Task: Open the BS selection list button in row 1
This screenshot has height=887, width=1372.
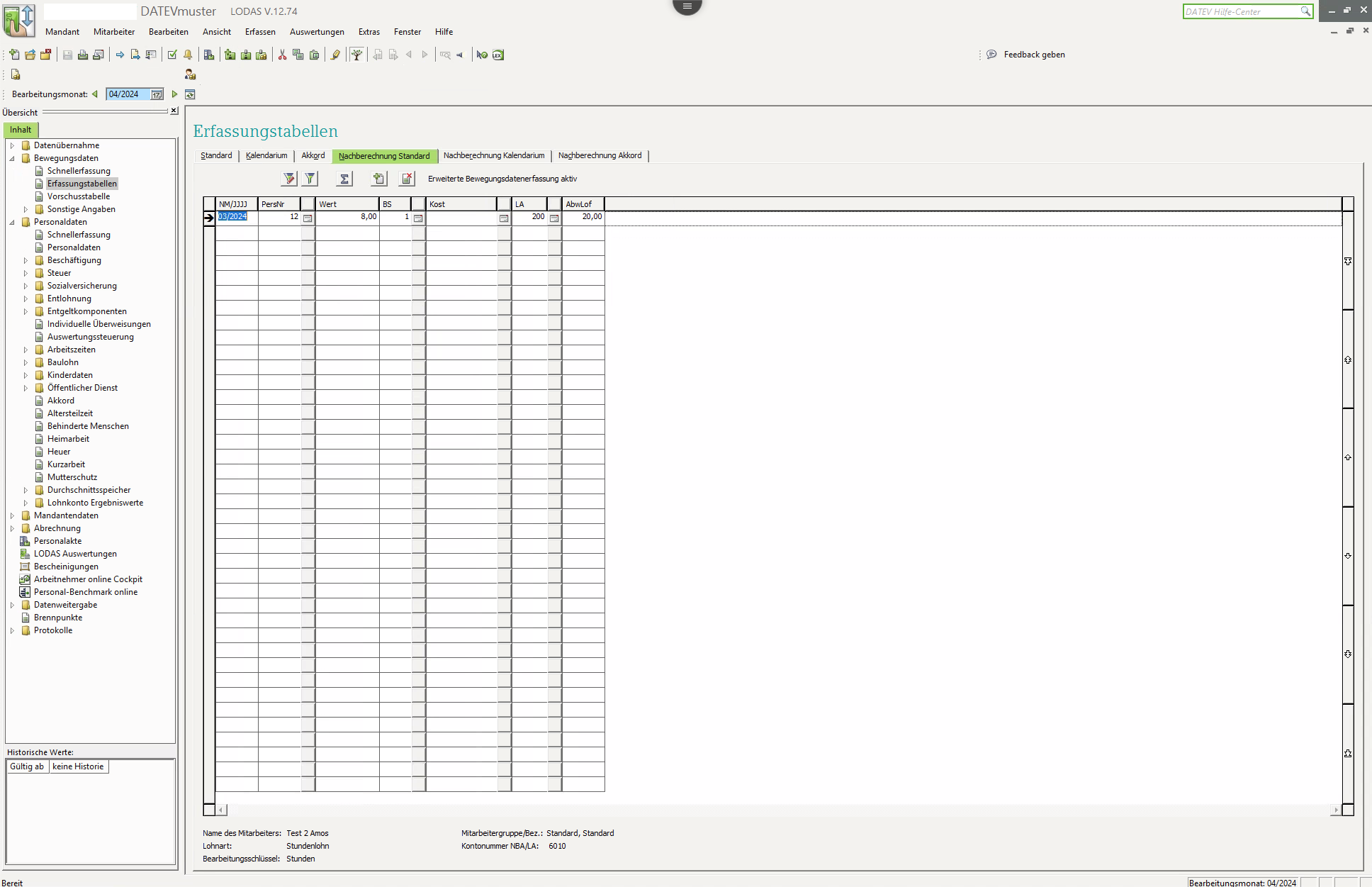Action: pyautogui.click(x=418, y=218)
